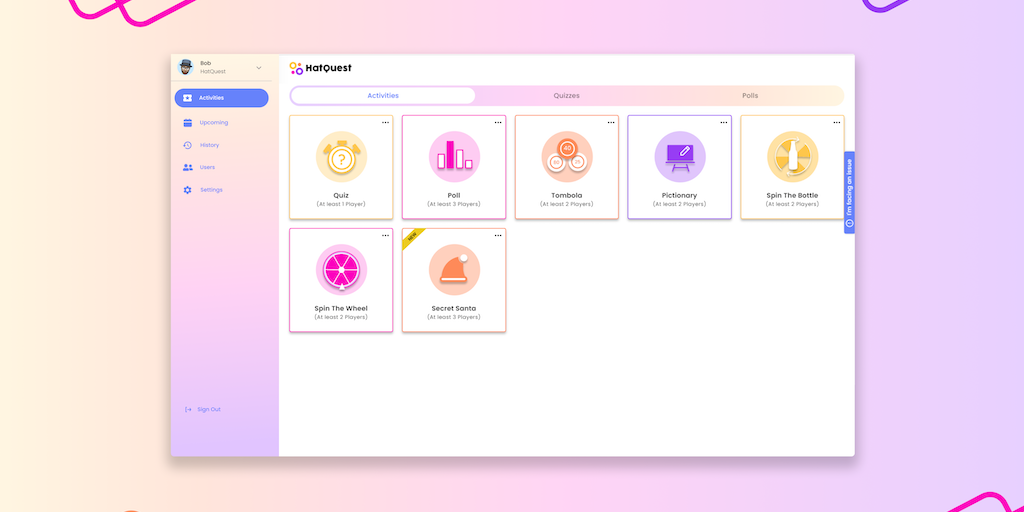Click "(At least 3 Players)" under Poll
The image size is (1024, 512).
point(454,204)
